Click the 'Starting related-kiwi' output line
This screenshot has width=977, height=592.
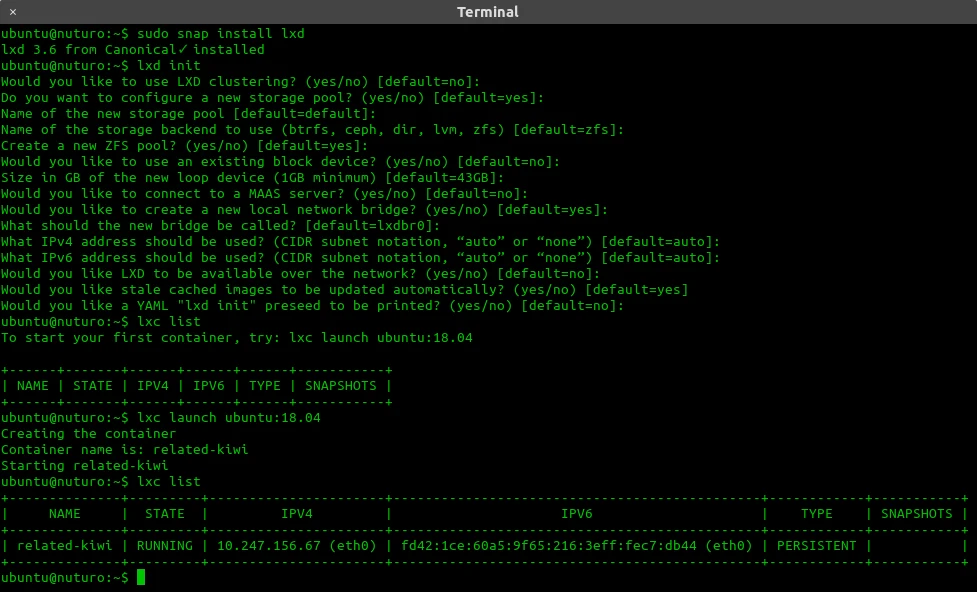[85, 465]
